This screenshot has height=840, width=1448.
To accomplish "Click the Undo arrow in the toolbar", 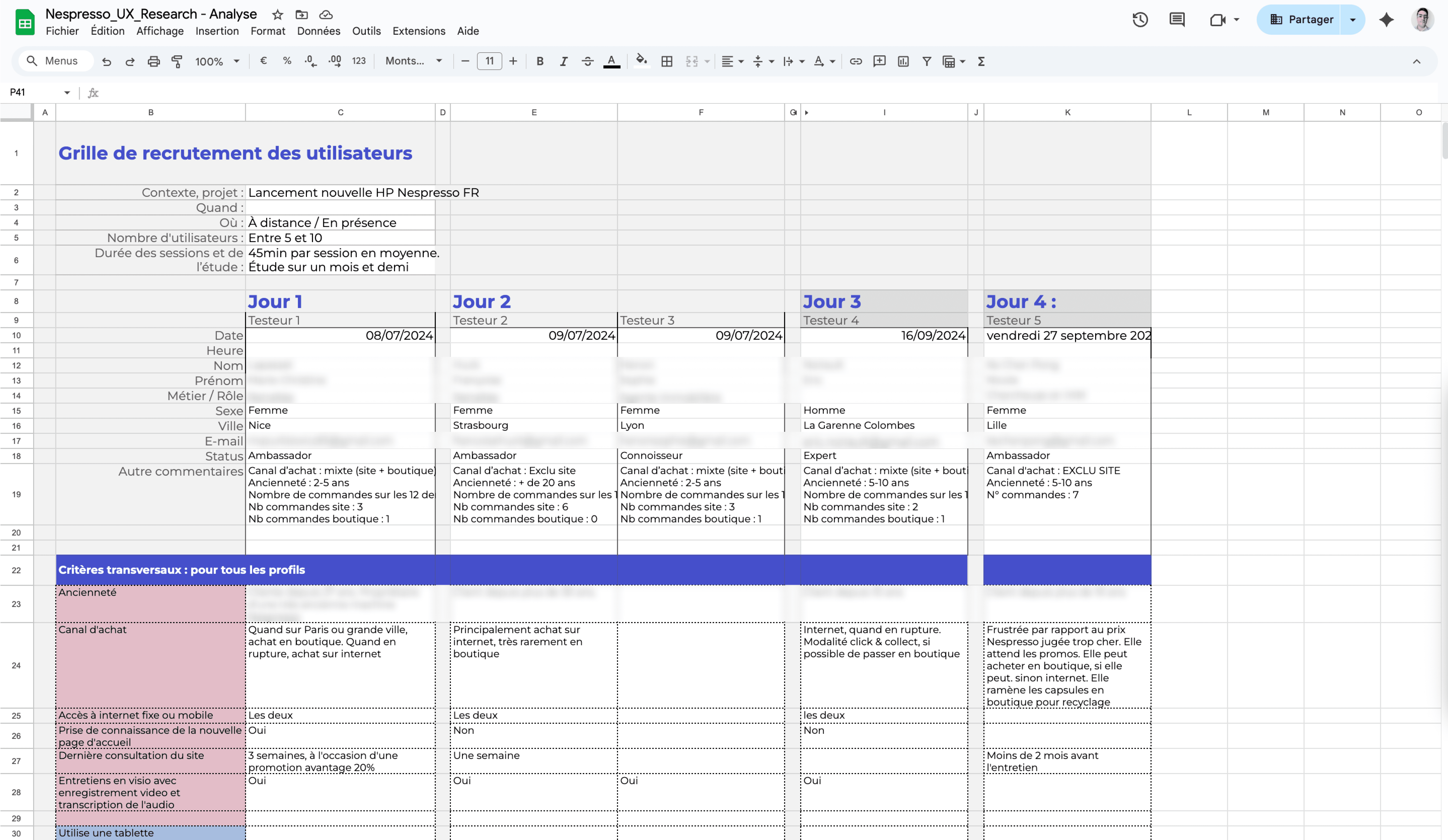I will click(x=106, y=61).
